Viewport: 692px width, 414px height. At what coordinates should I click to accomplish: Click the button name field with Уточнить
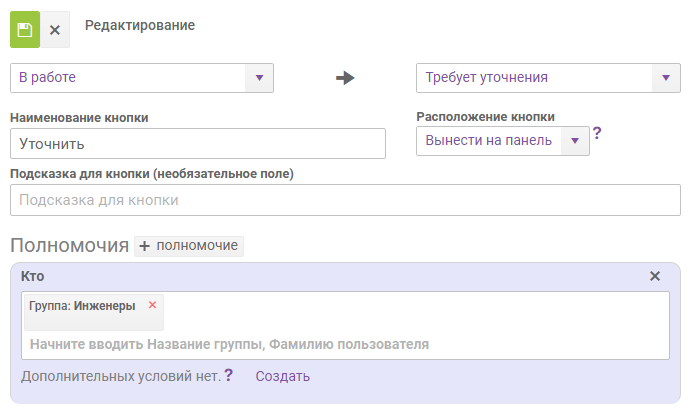(x=197, y=143)
